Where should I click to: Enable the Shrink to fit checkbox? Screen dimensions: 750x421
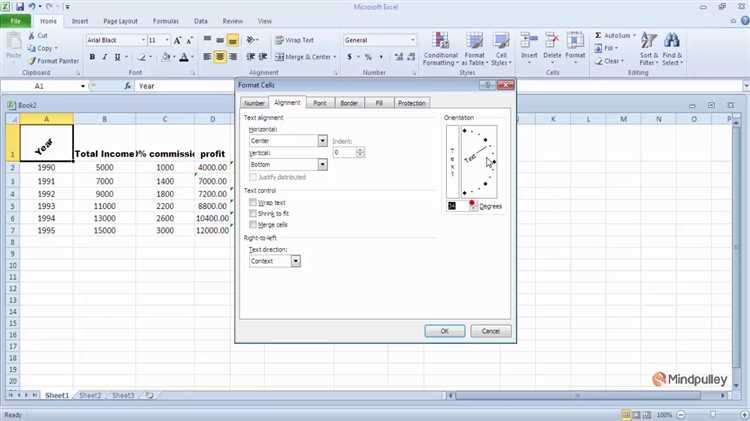coord(253,213)
